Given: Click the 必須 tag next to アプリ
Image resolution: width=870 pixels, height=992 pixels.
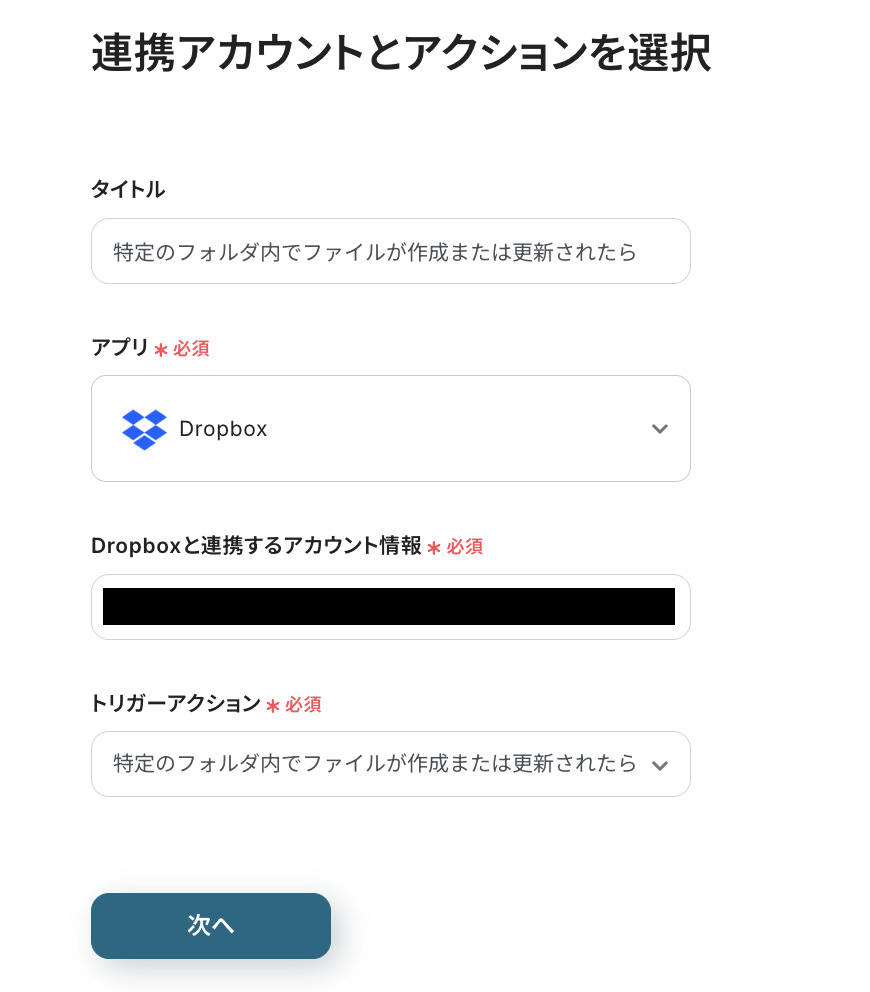Looking at the screenshot, I should pos(191,349).
